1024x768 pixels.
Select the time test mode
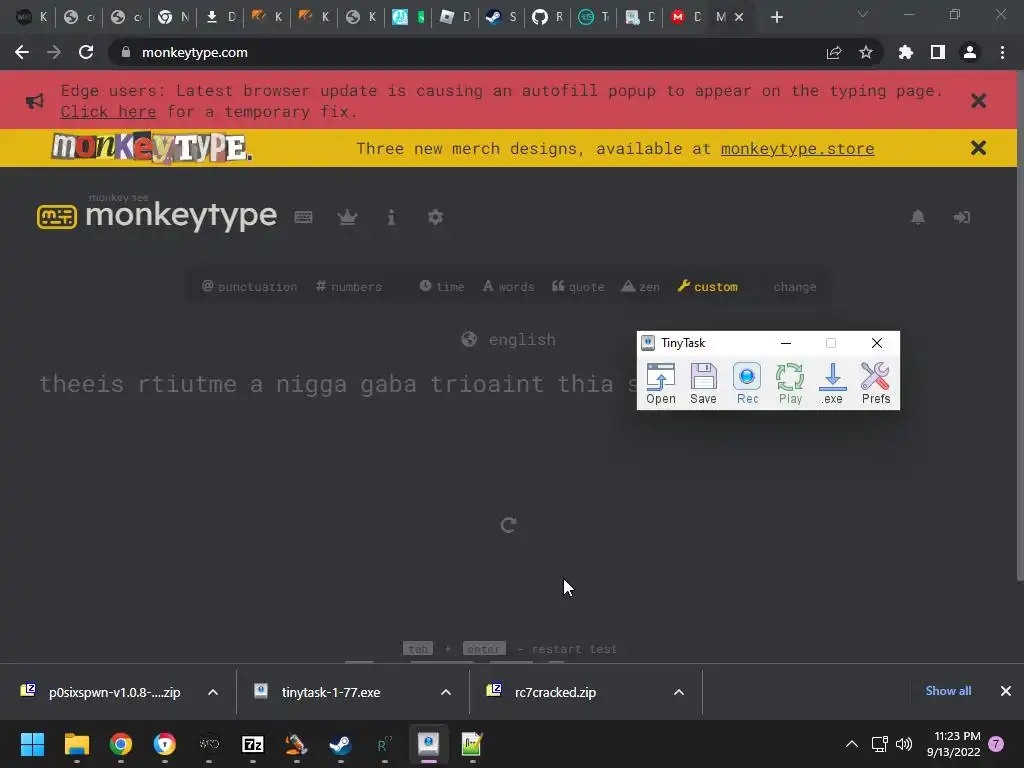tap(441, 287)
